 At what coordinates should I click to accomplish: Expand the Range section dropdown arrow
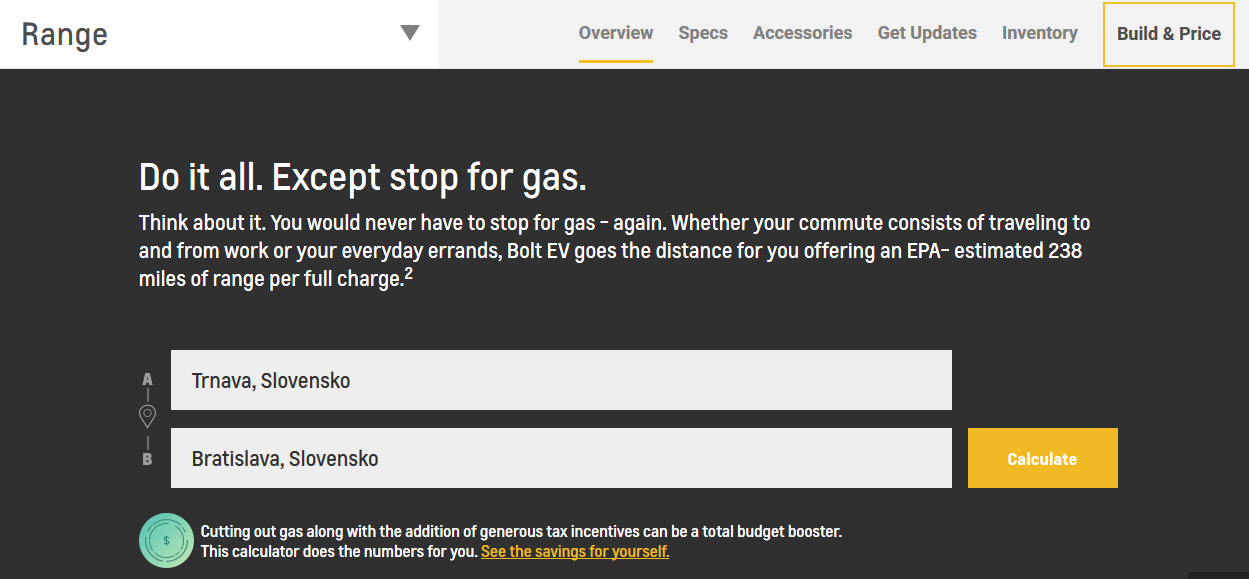click(x=409, y=33)
